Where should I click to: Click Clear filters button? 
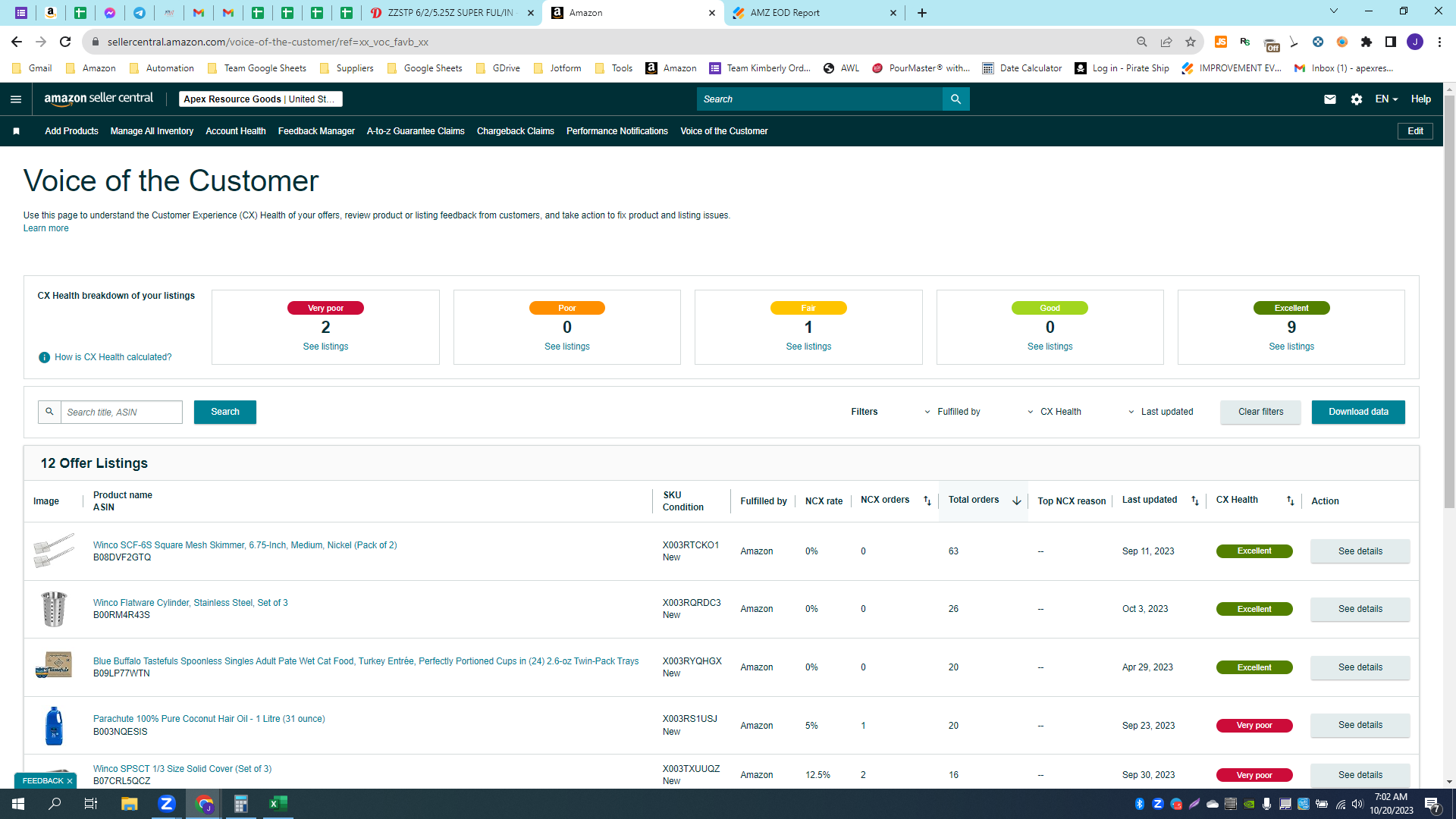point(1260,412)
